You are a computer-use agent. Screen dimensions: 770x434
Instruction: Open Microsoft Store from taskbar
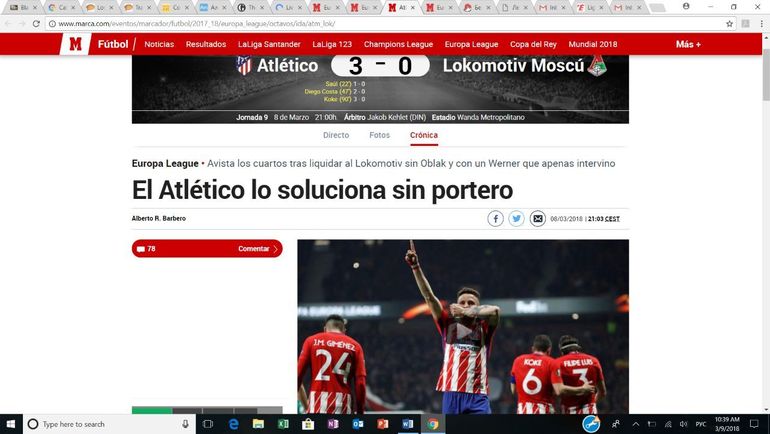pyautogui.click(x=308, y=424)
